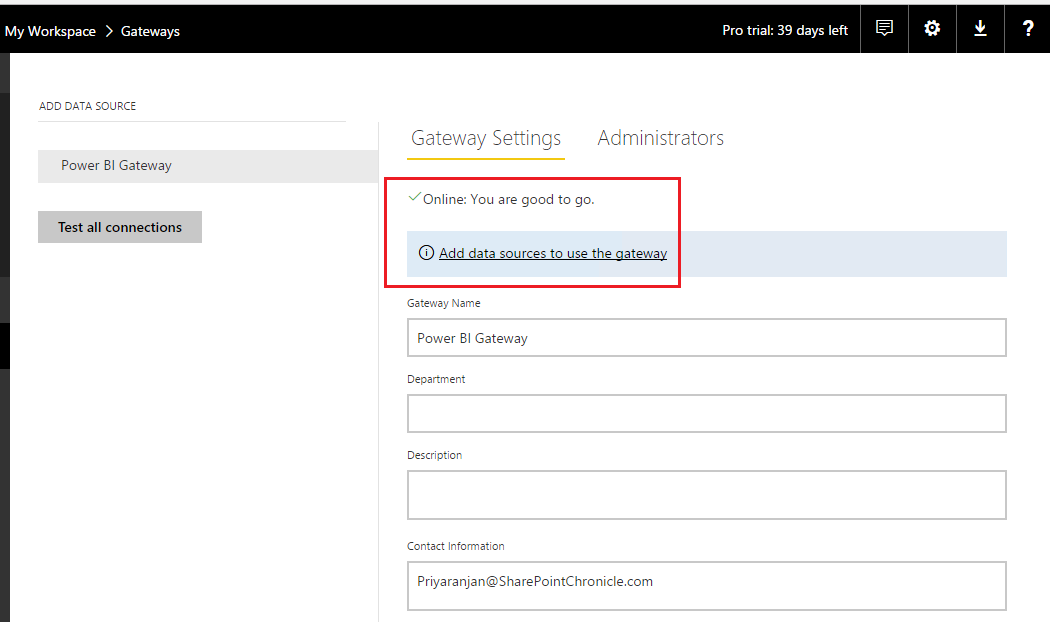Click the info icon beside Add data sources
Viewport: 1050px width, 622px height.
pos(426,253)
